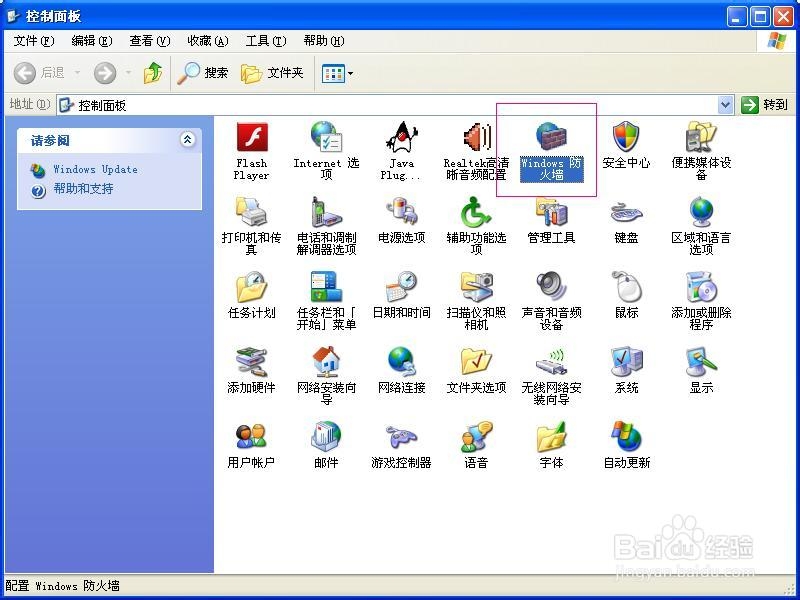The image size is (800, 600).
Task: Open the back button history dropdown arrow
Action: (78, 73)
